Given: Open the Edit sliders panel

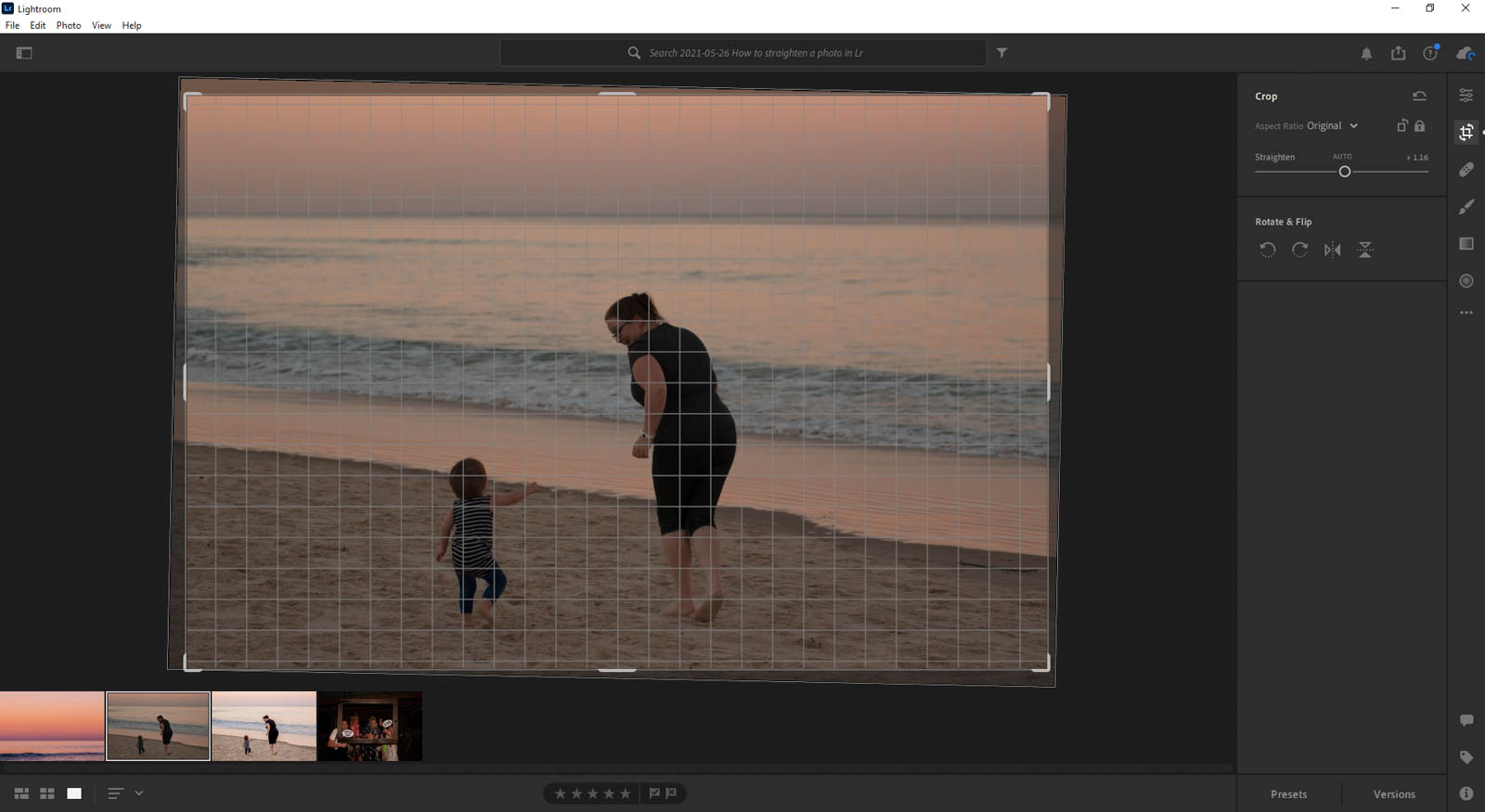Looking at the screenshot, I should pyautogui.click(x=1466, y=96).
